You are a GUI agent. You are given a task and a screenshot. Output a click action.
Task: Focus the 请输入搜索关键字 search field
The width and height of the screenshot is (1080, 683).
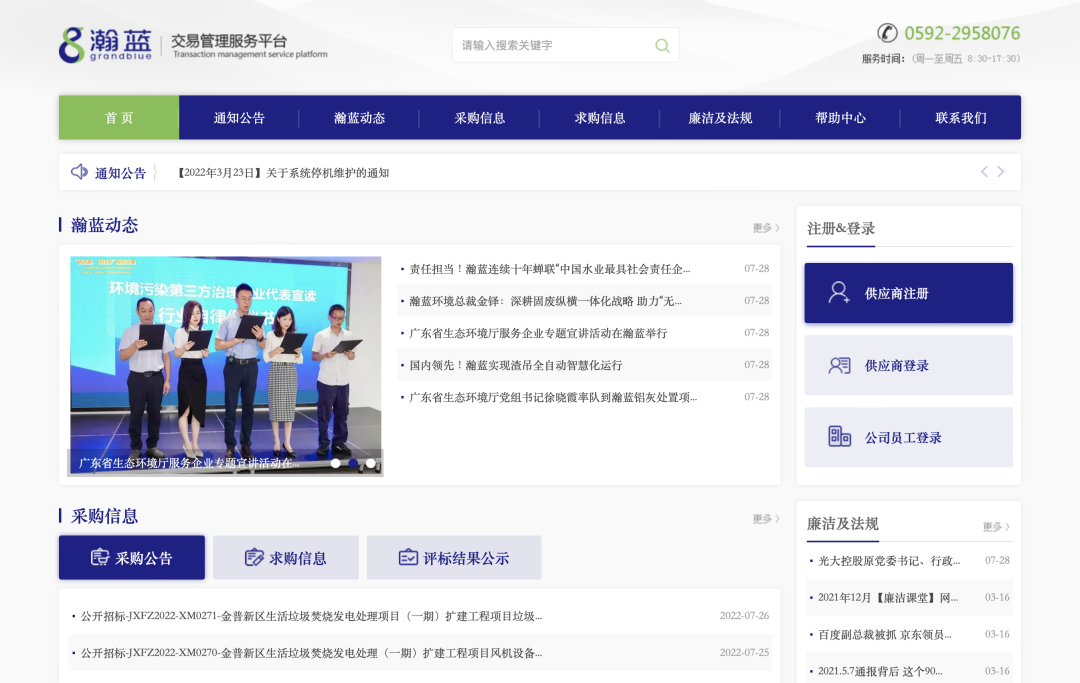tap(550, 45)
